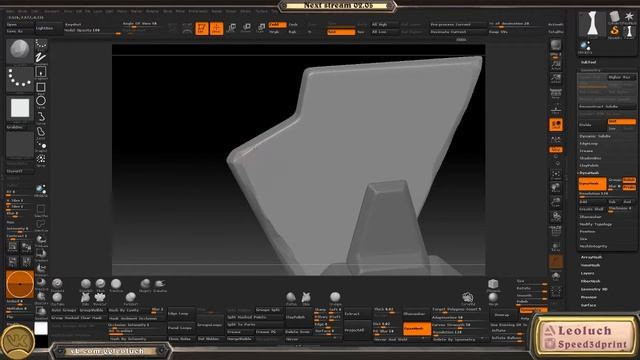640x360 pixels.
Task: Select the Move transform icon in top shelf
Action: coord(231,28)
